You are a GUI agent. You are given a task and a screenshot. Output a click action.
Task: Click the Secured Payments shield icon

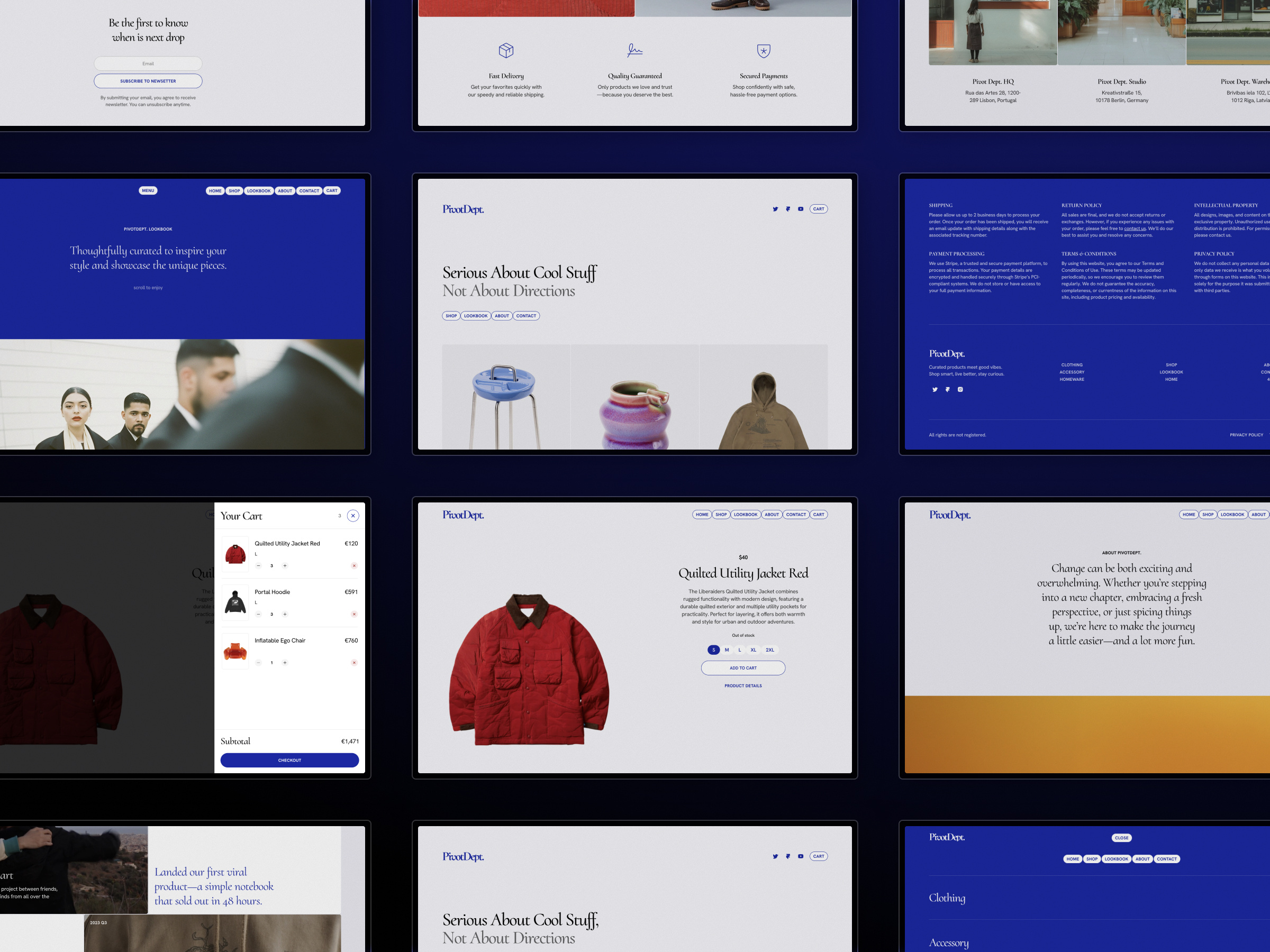[x=764, y=51]
